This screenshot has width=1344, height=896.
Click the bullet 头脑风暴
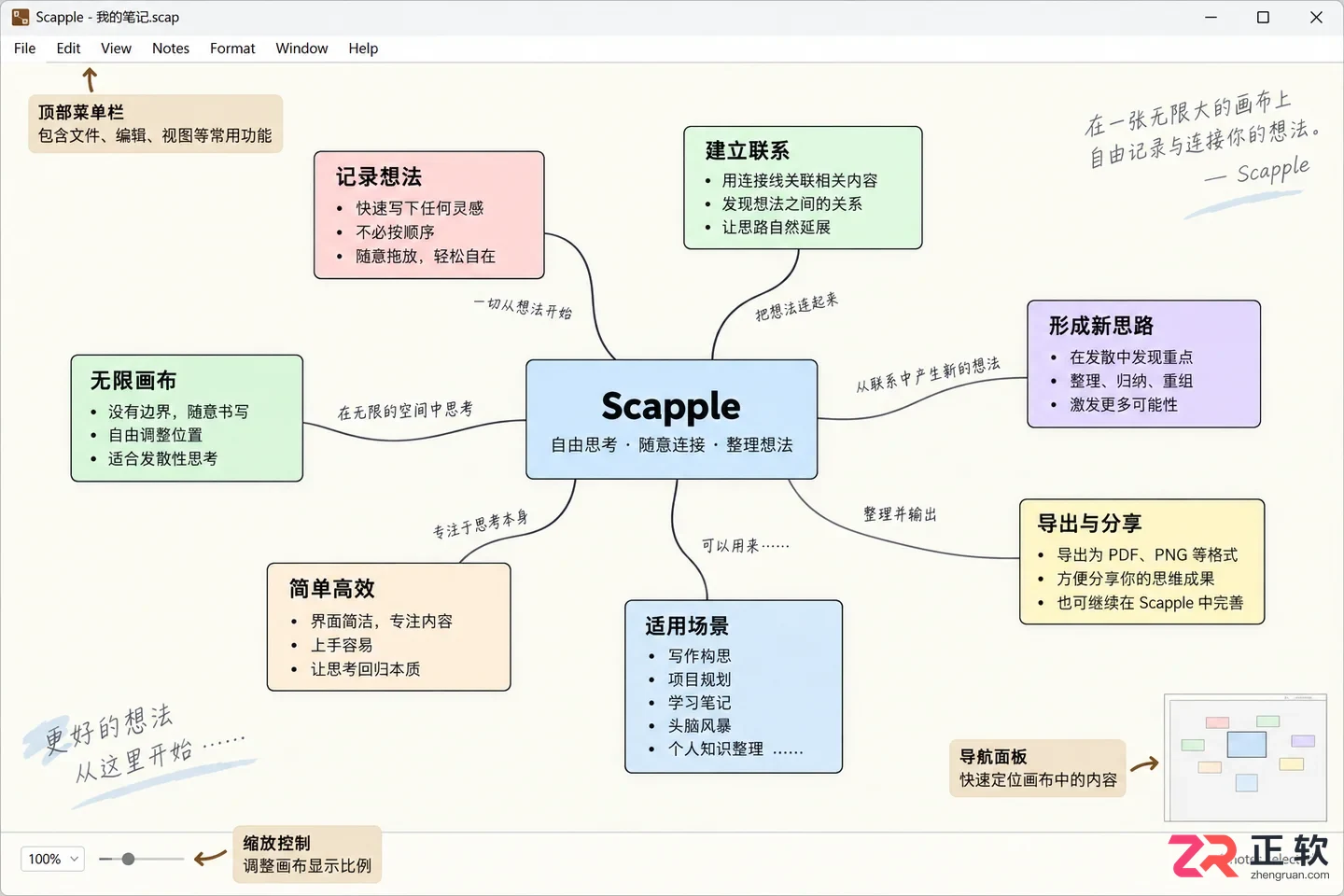[700, 725]
